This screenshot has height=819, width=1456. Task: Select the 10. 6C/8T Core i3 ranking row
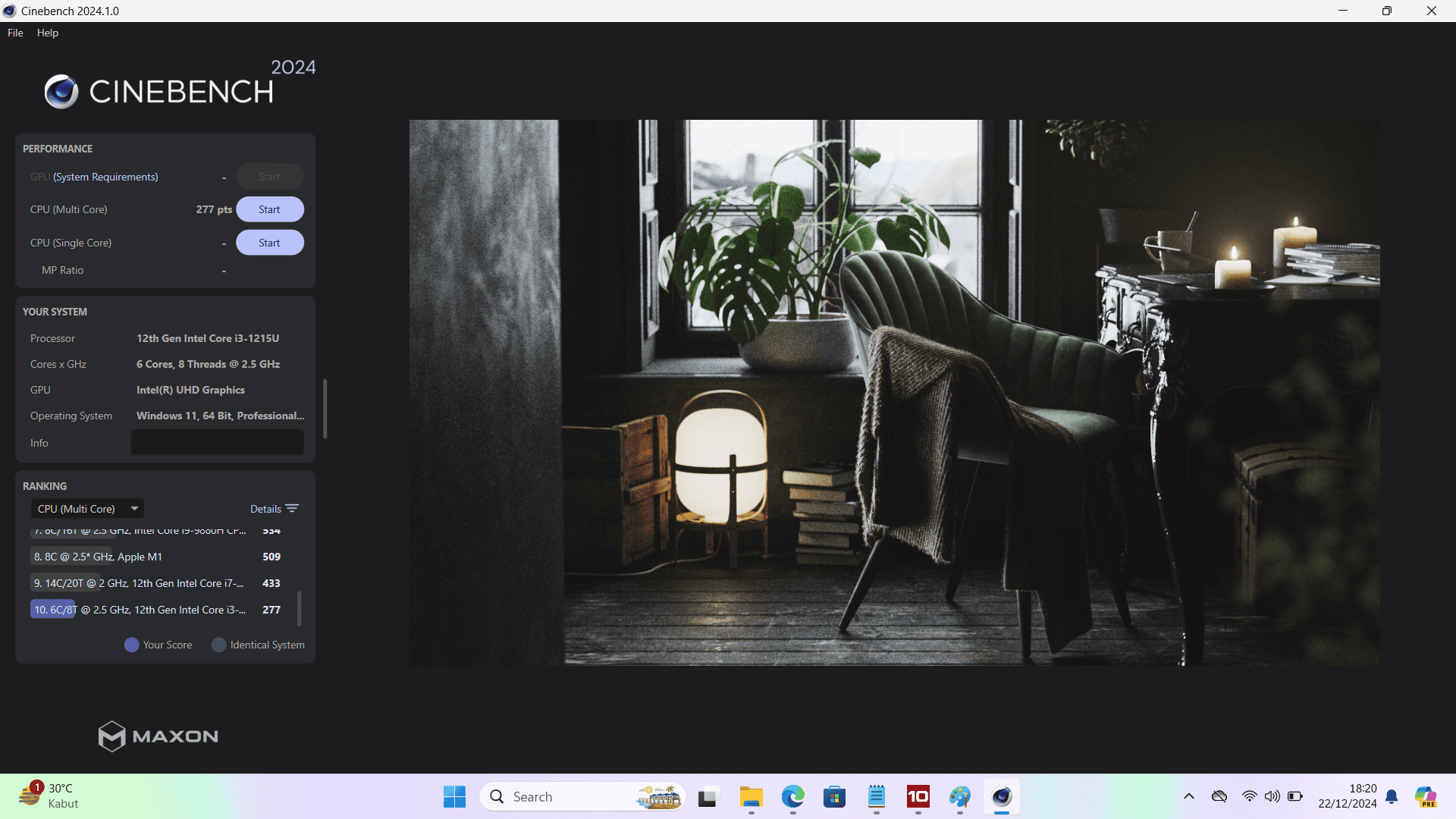coord(157,610)
